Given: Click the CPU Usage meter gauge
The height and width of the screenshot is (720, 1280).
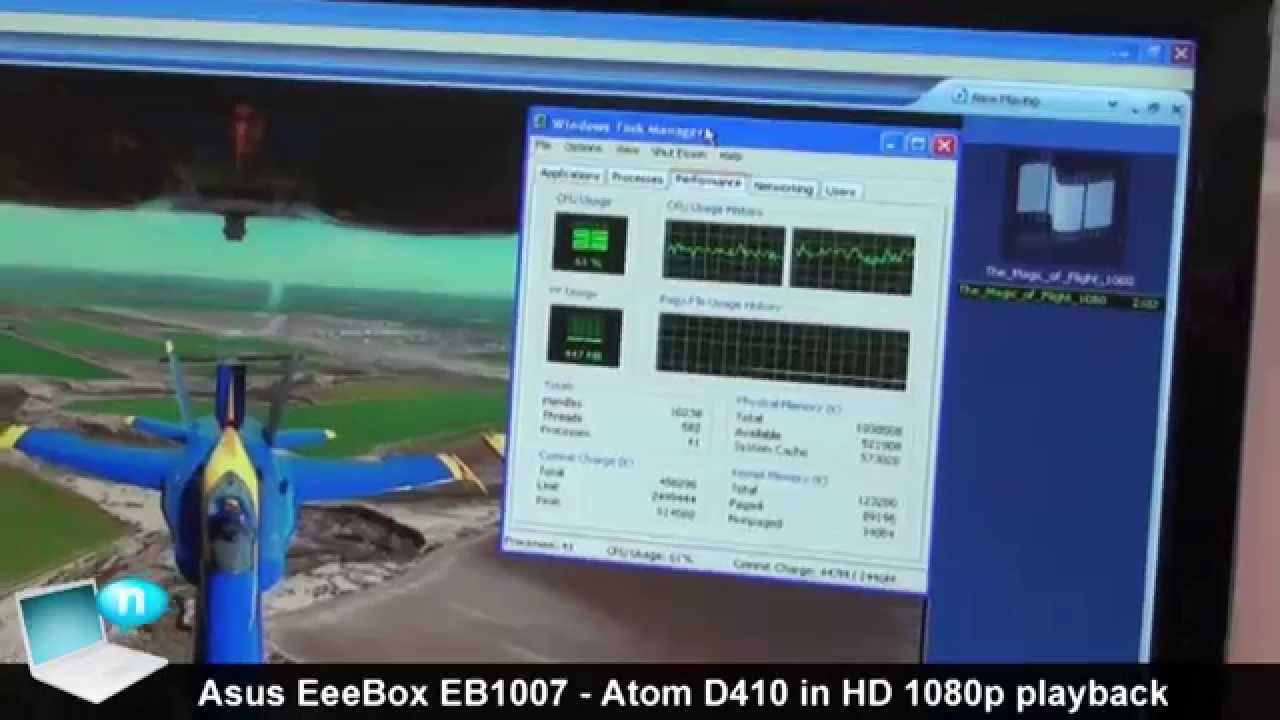Looking at the screenshot, I should tap(589, 243).
